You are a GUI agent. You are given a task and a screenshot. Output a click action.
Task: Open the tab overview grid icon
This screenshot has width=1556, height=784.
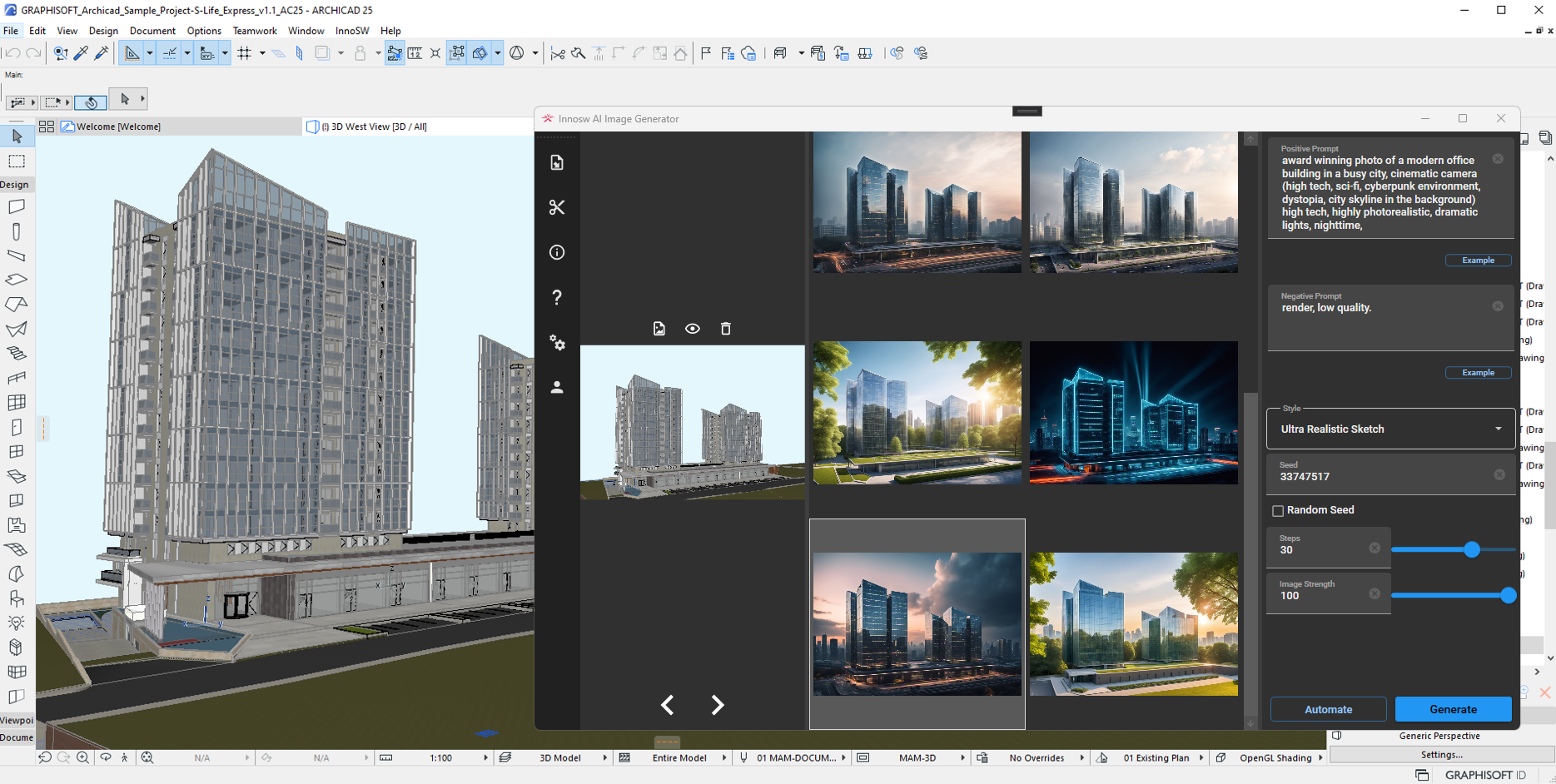point(47,127)
